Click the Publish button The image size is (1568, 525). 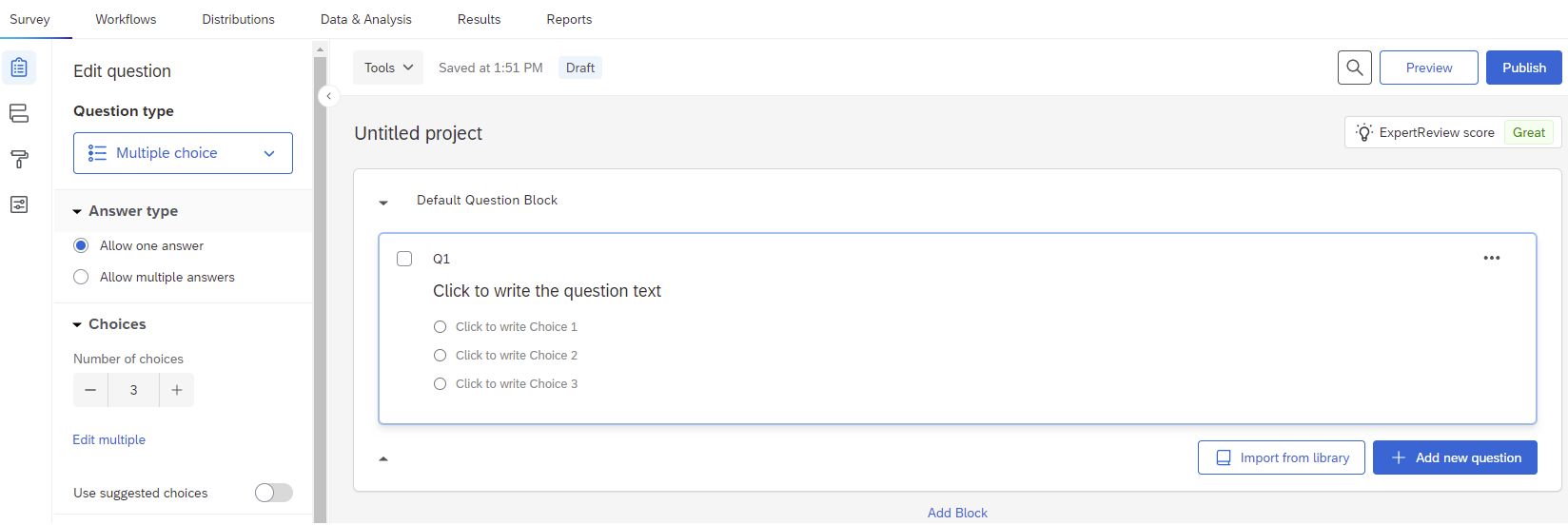tap(1523, 68)
